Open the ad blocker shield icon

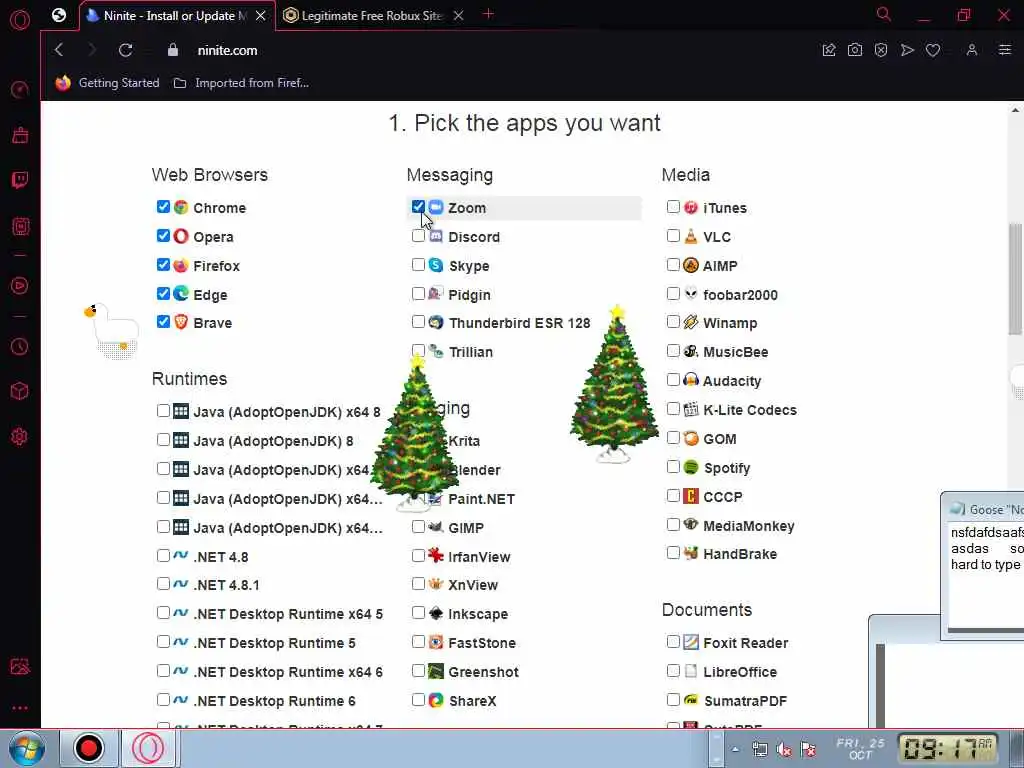pyautogui.click(x=881, y=50)
